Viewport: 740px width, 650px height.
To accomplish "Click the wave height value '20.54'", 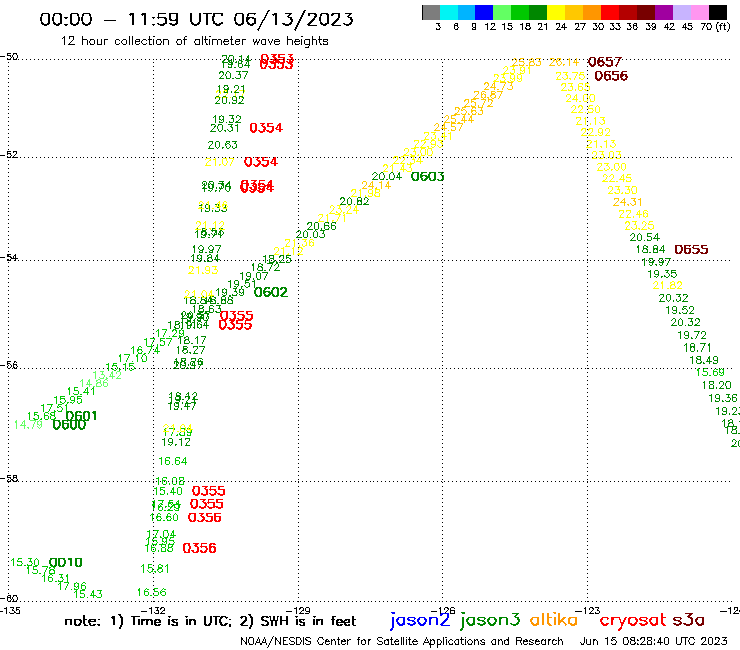I will click(645, 237).
